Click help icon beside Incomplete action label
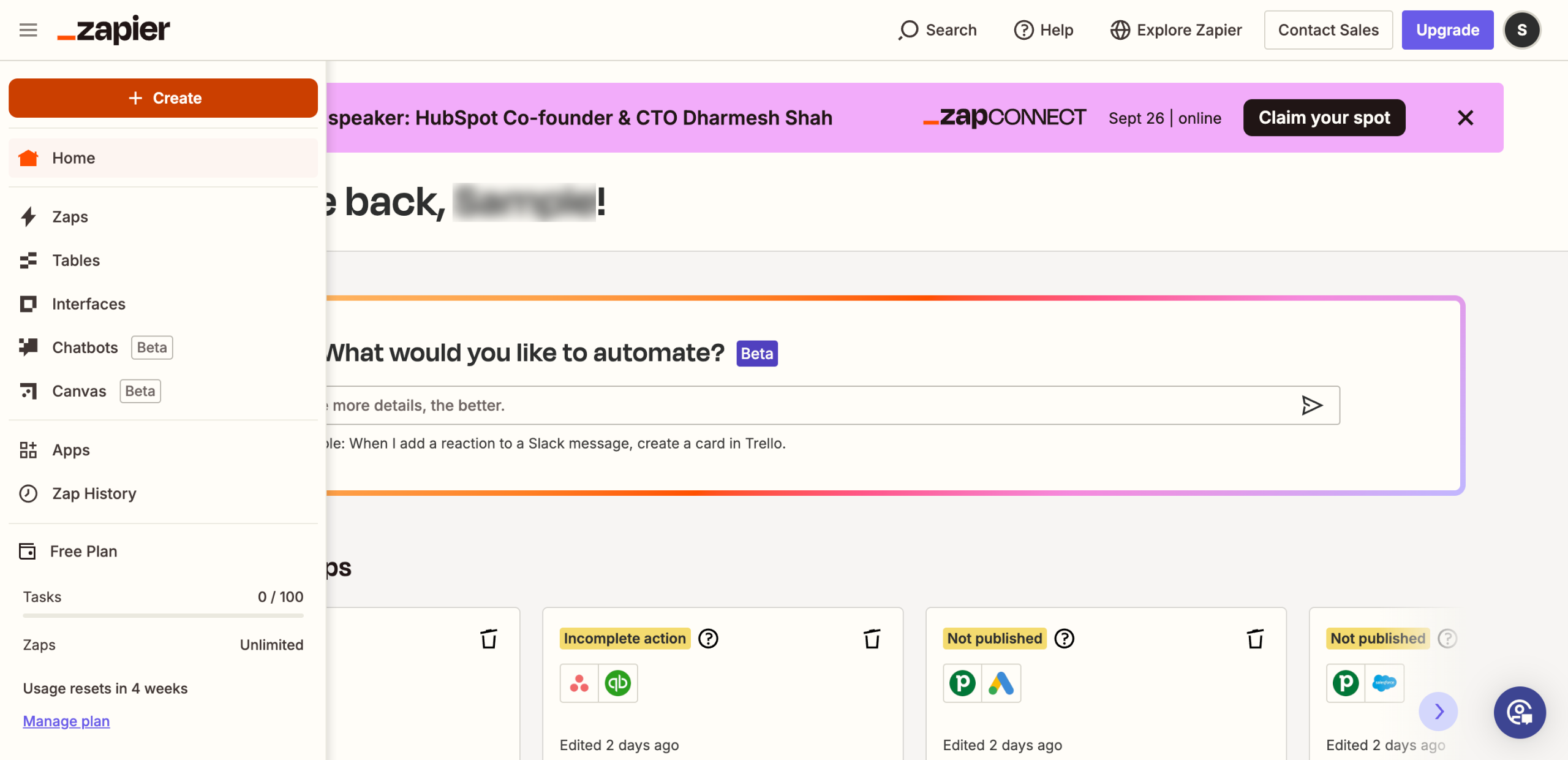 click(708, 639)
